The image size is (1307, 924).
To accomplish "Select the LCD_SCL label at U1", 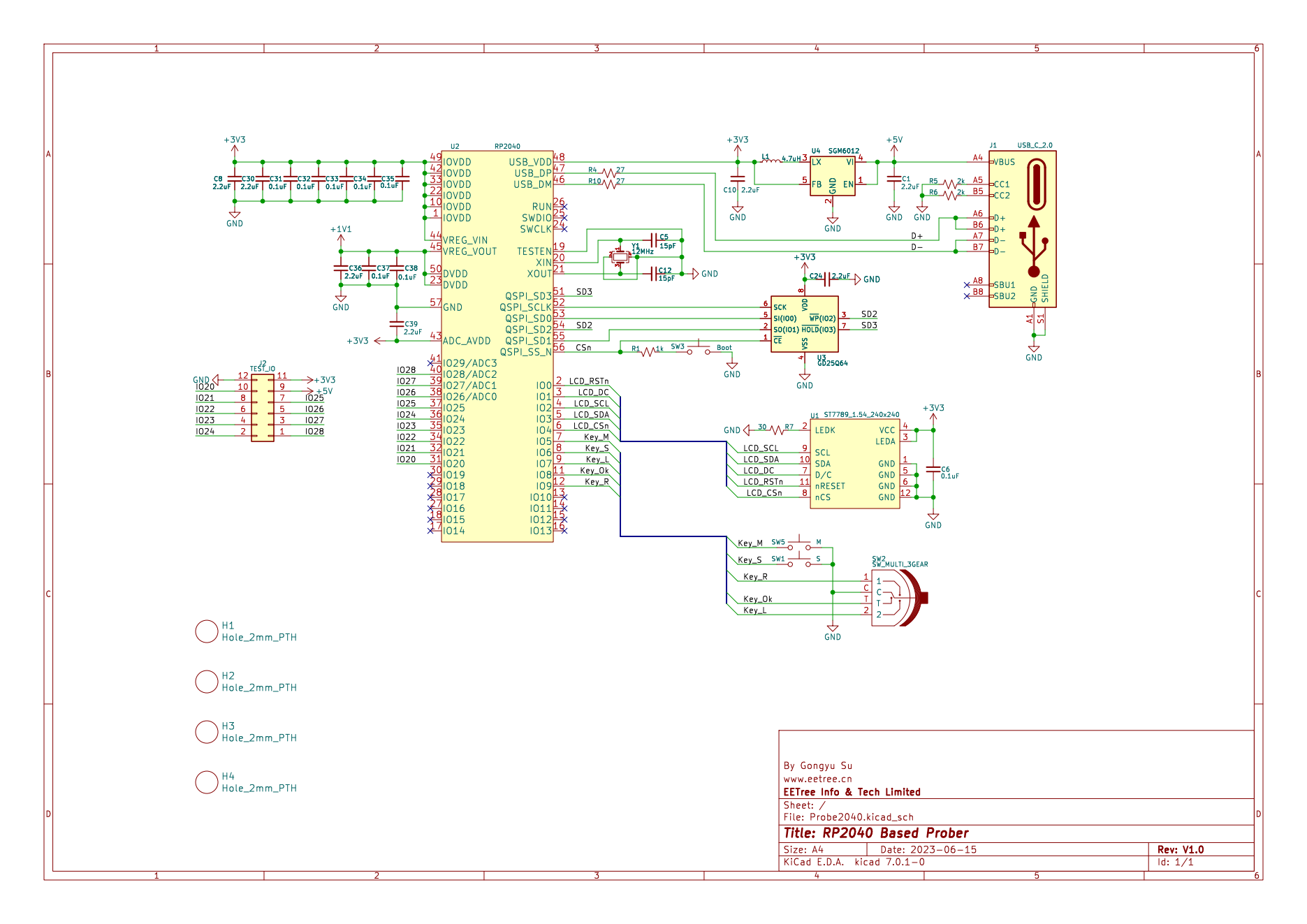I will coord(761,448).
